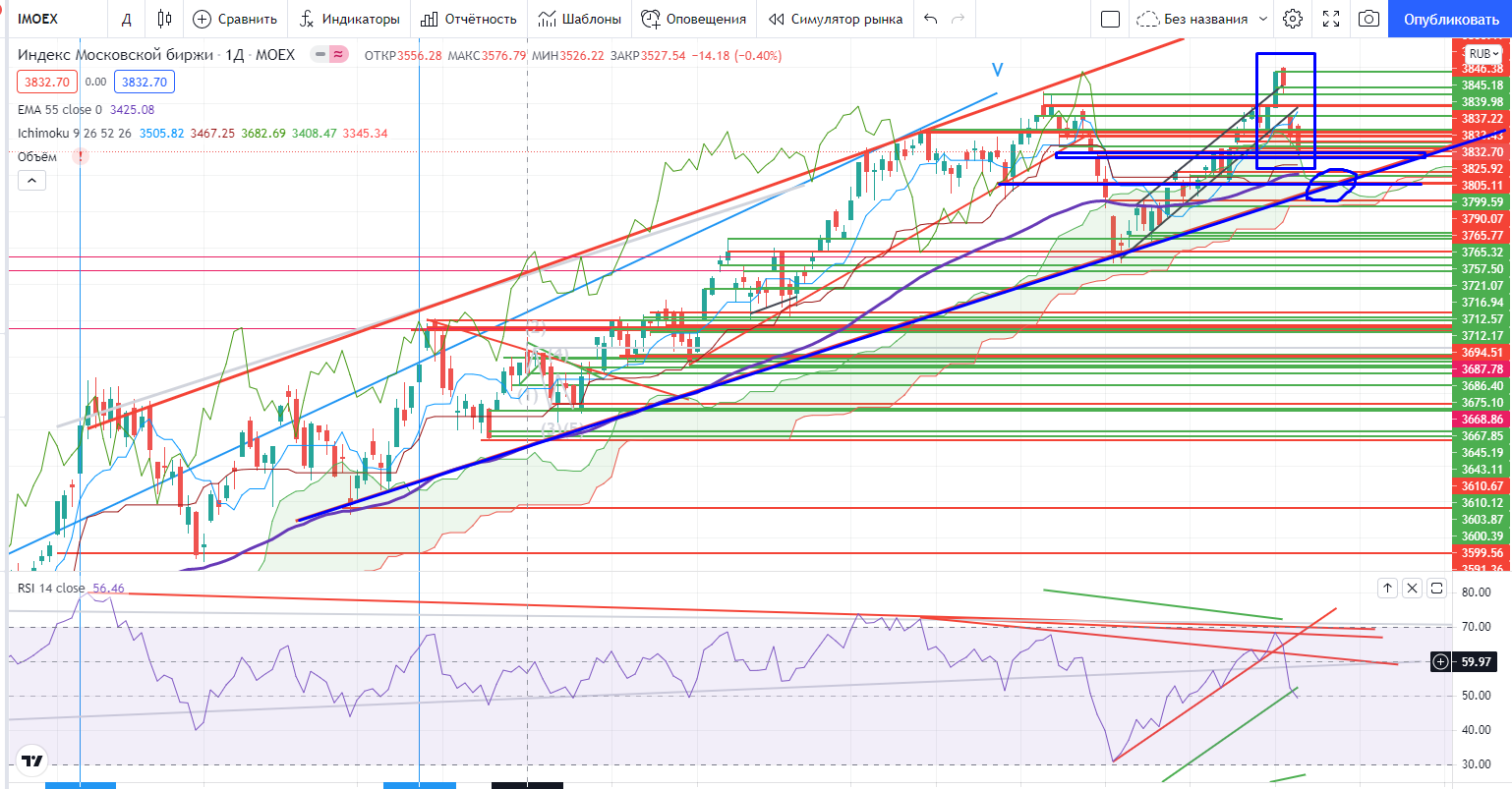The image size is (1512, 789).
Task: Click the Опубликовать button
Action: 1450,19
